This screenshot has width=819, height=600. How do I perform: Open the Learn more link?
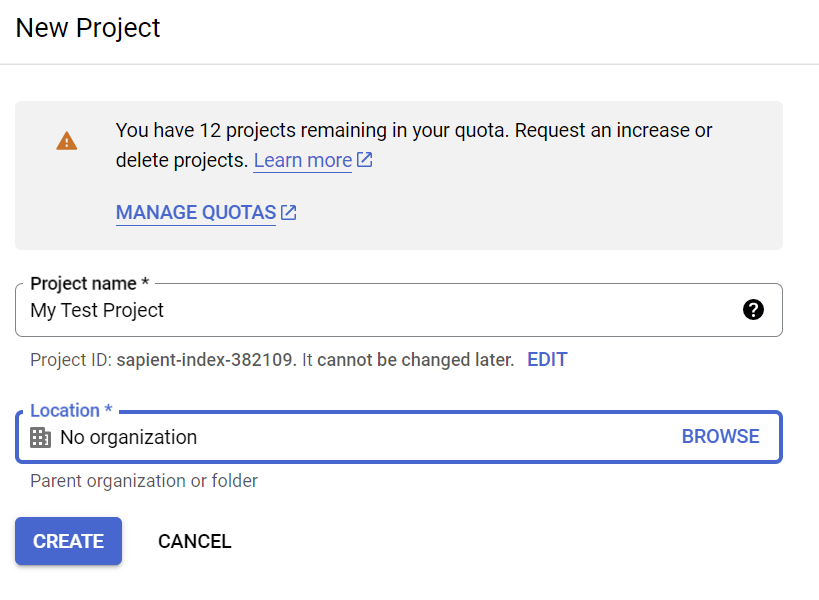tap(302, 160)
